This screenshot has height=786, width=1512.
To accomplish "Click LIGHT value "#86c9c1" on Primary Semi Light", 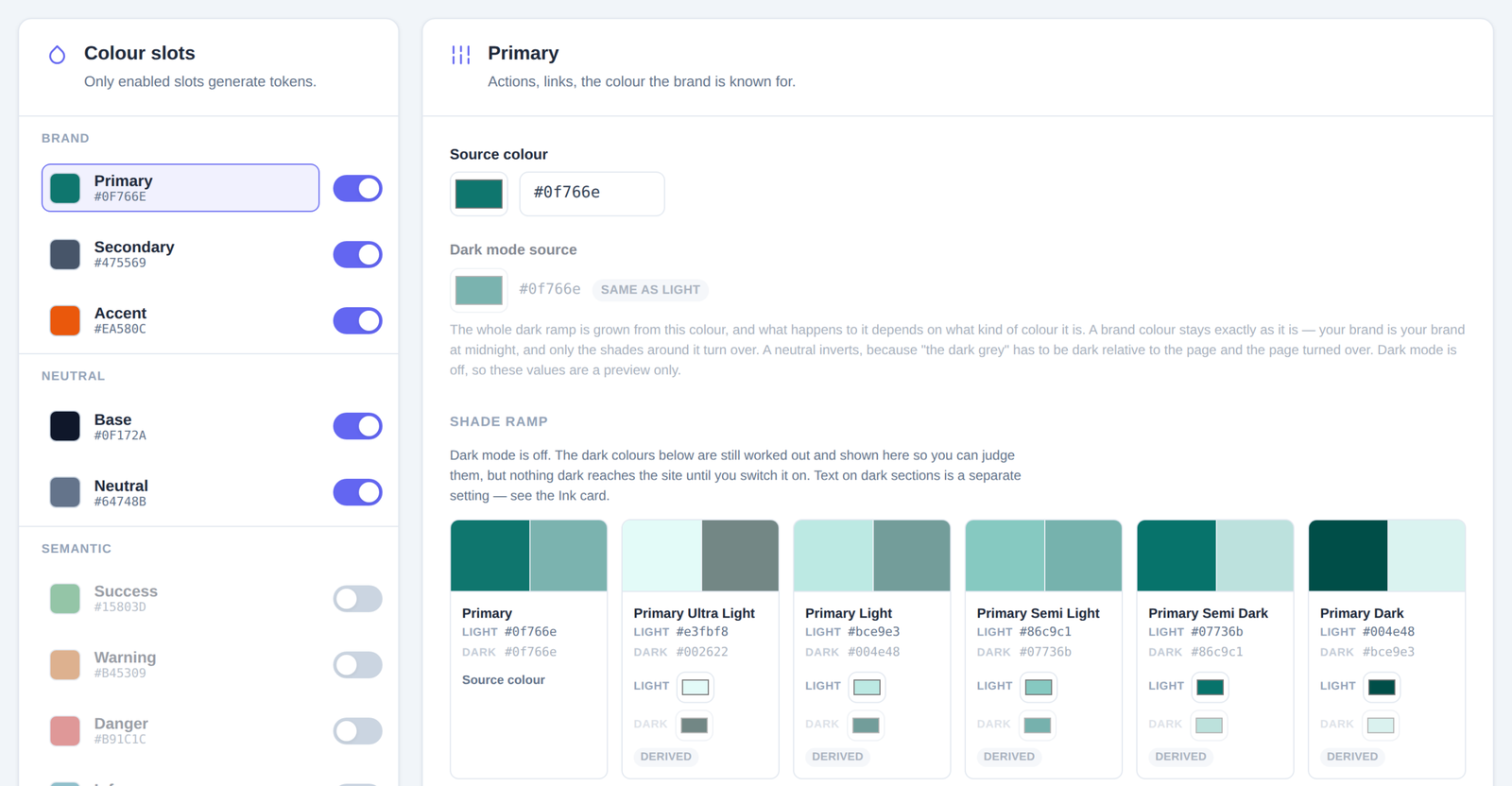I will point(1045,632).
